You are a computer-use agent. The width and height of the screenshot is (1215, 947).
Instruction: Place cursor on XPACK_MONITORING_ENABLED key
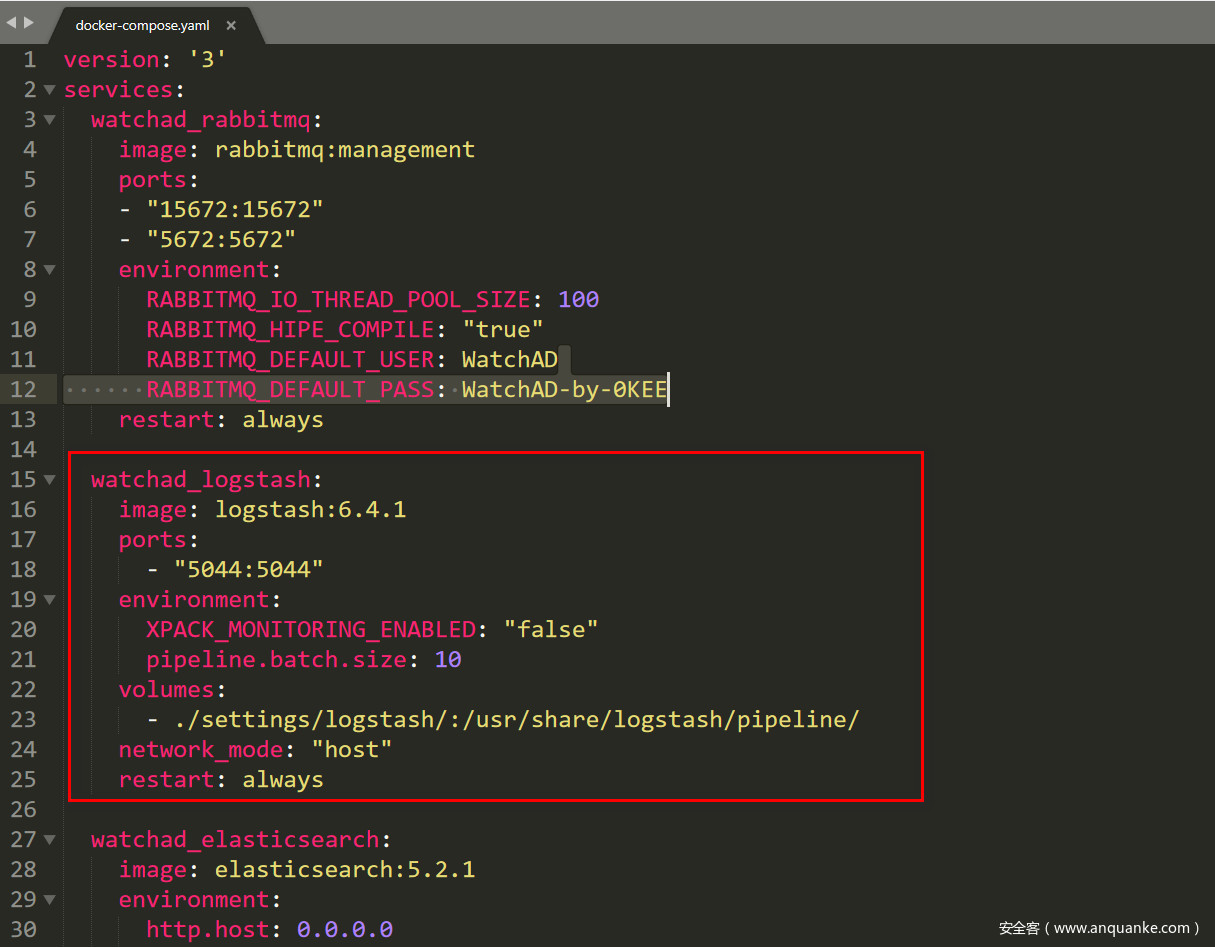310,630
